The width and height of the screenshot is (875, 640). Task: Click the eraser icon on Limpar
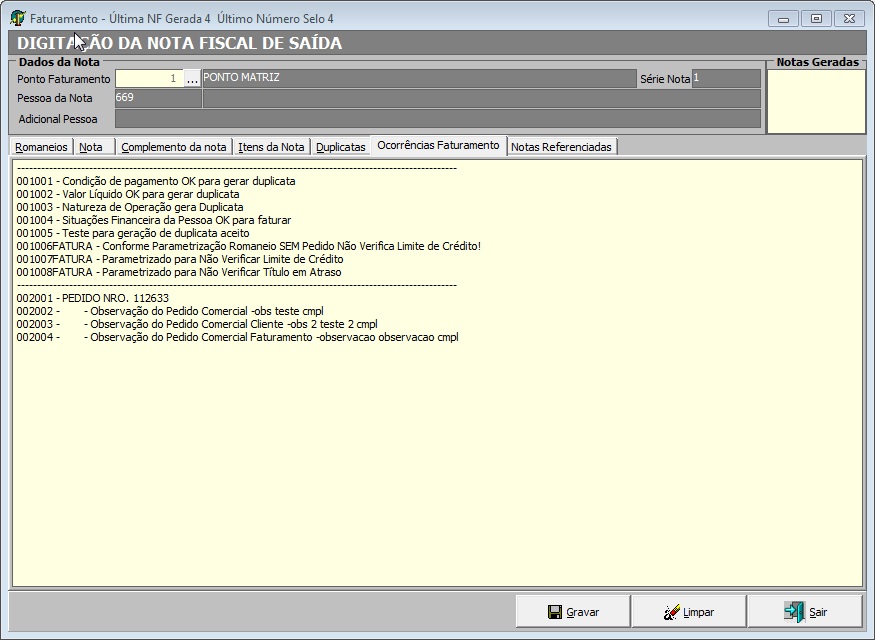(x=671, y=612)
